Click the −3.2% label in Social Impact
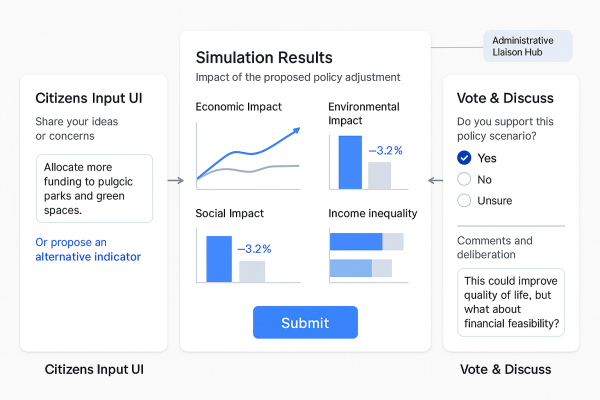Image resolution: width=600 pixels, height=400 pixels. [254, 248]
